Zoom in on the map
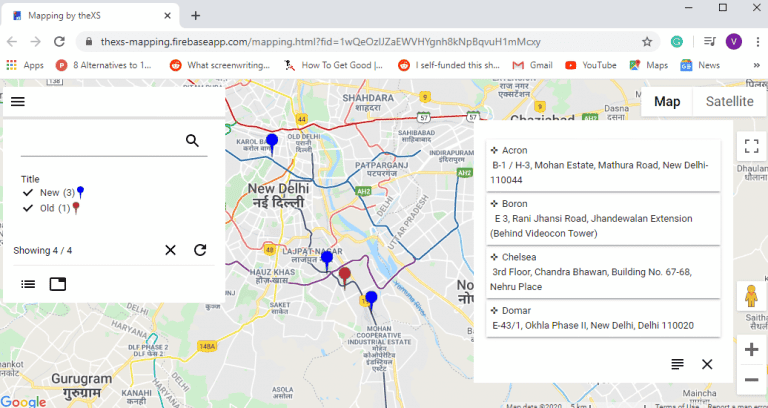 pos(751,350)
